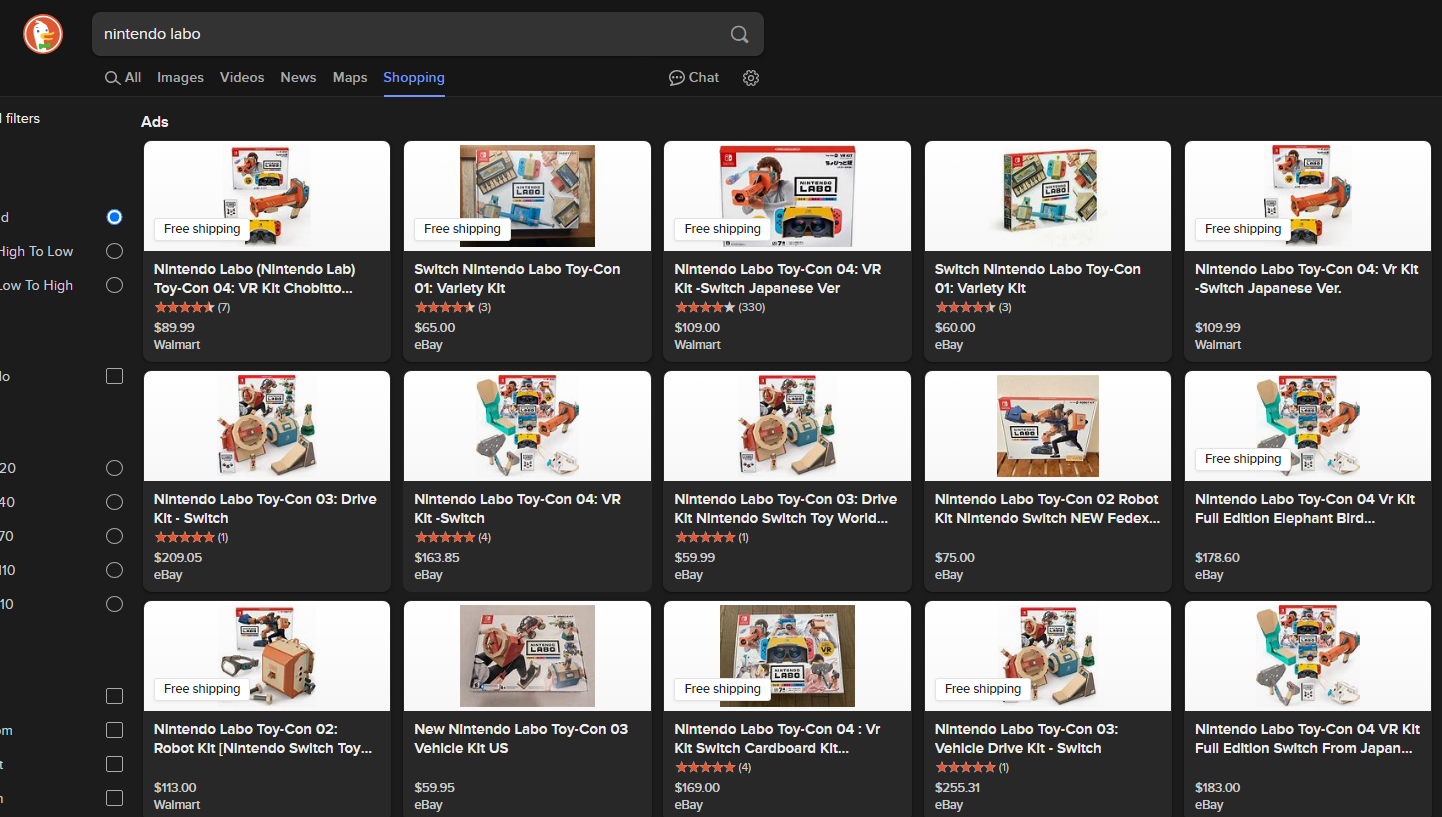1442x817 pixels.
Task: Switch to the Maps tab
Action: [350, 78]
